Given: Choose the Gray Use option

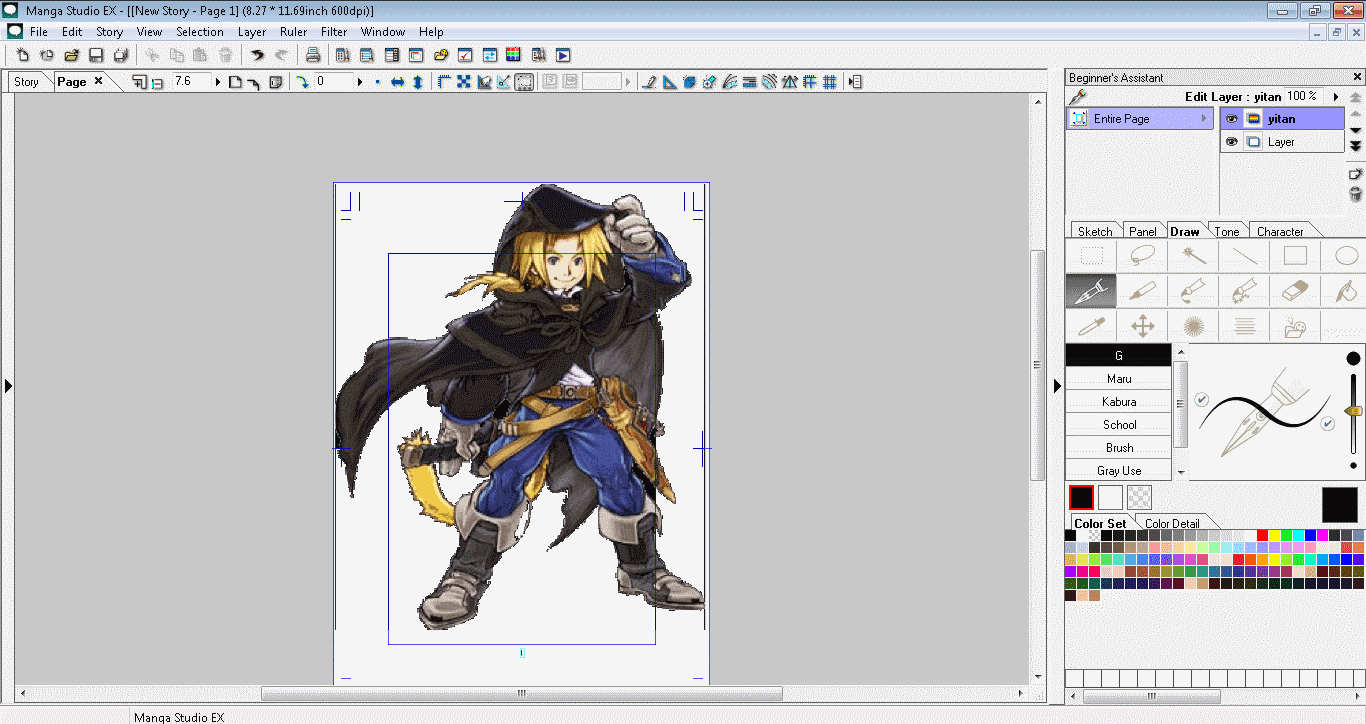Looking at the screenshot, I should click(1118, 470).
